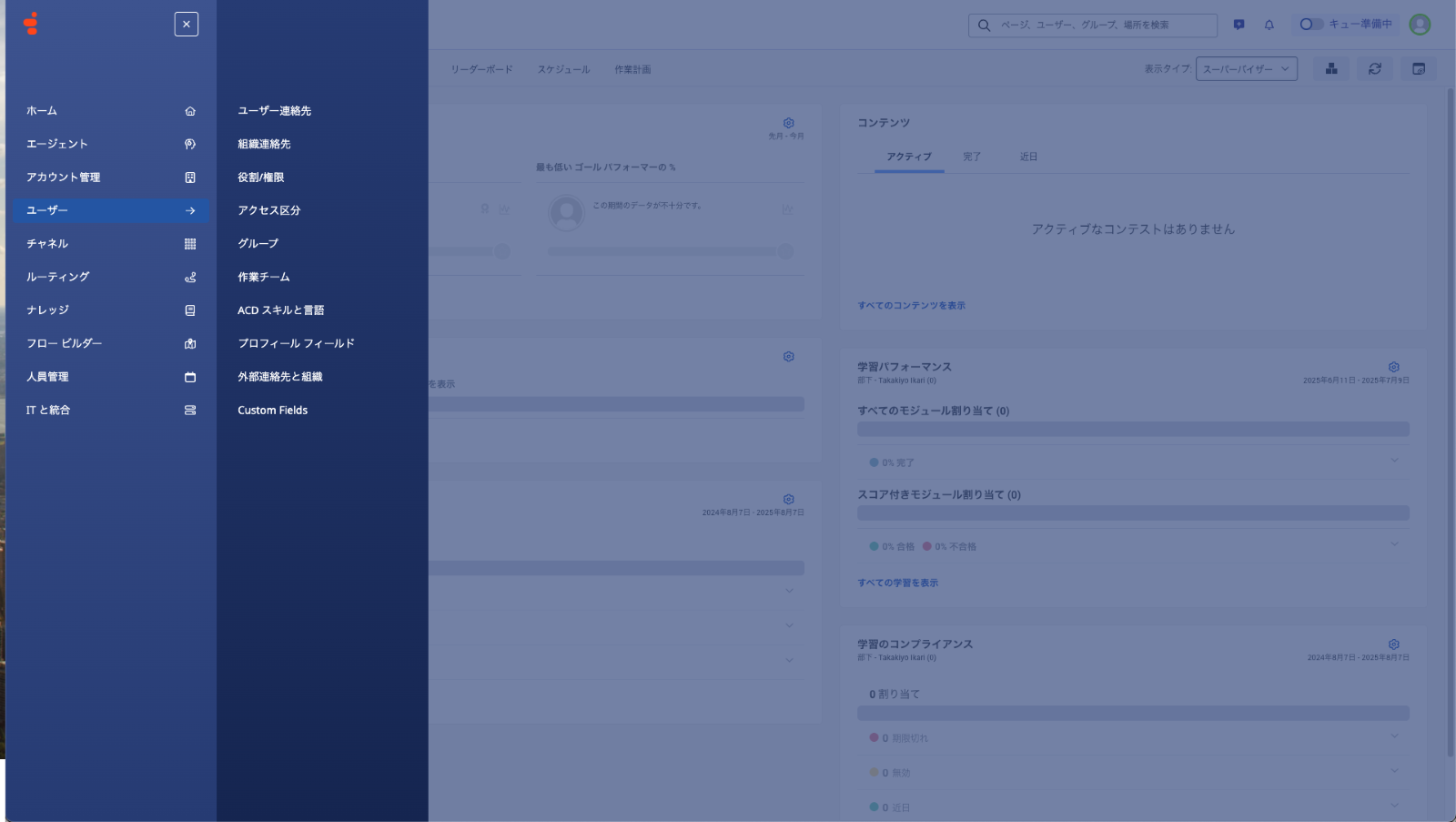This screenshot has height=822, width=1456.
Task: Select ACD スキルと言語 submenu item
Action: click(280, 310)
